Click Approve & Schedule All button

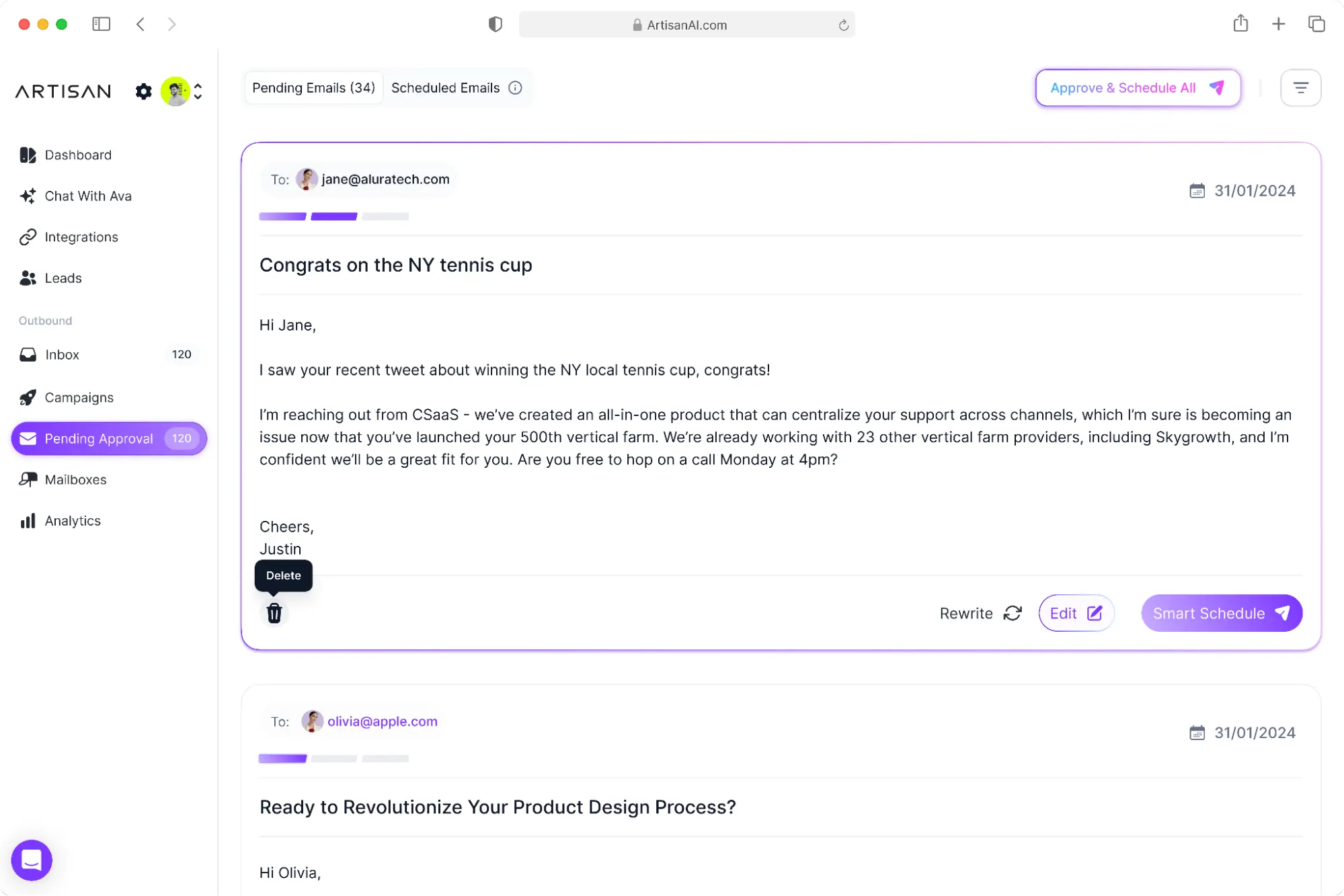coord(1138,88)
